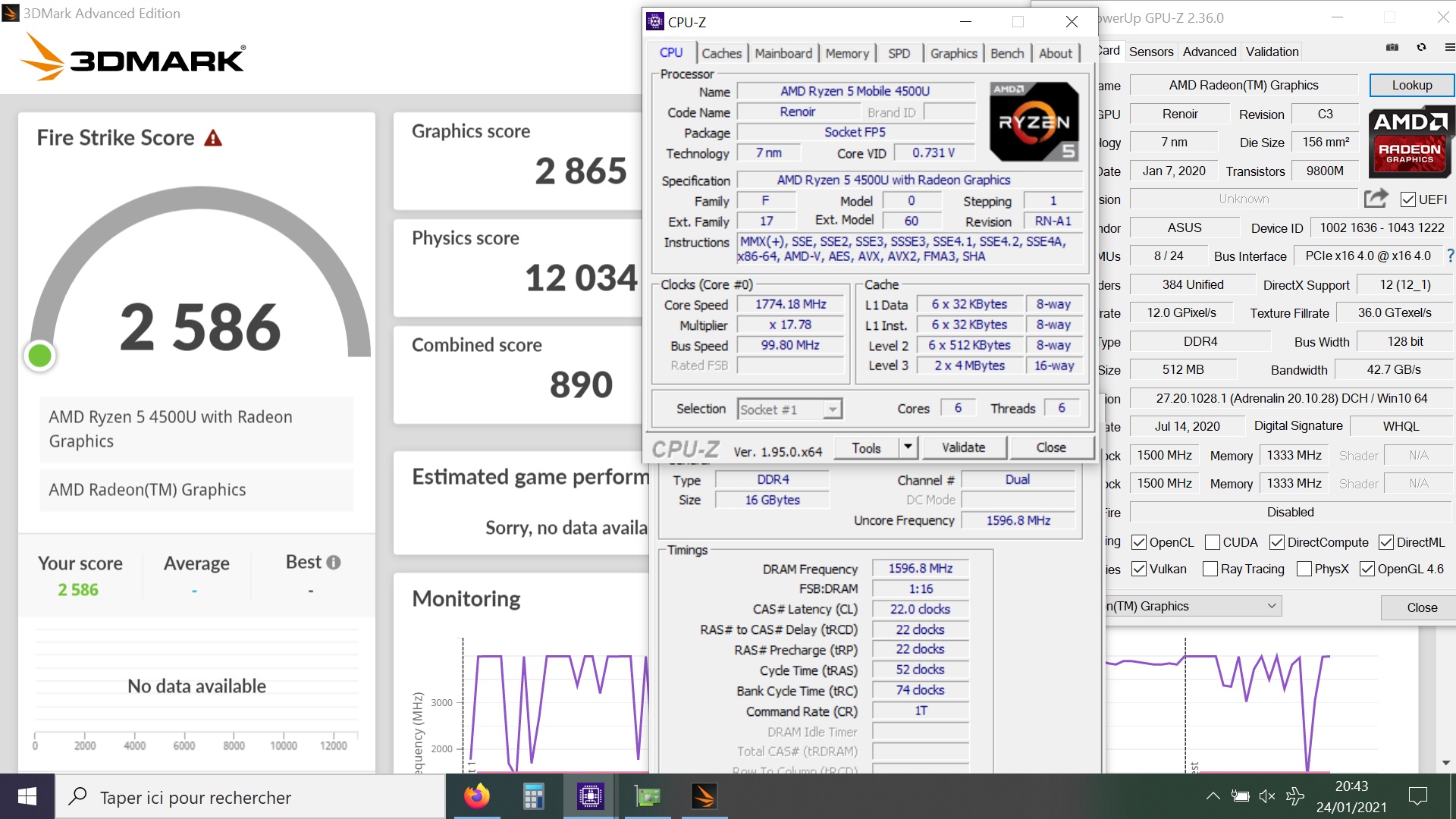Click the Combined score 890 card
The width and height of the screenshot is (1456, 819).
pos(518,375)
